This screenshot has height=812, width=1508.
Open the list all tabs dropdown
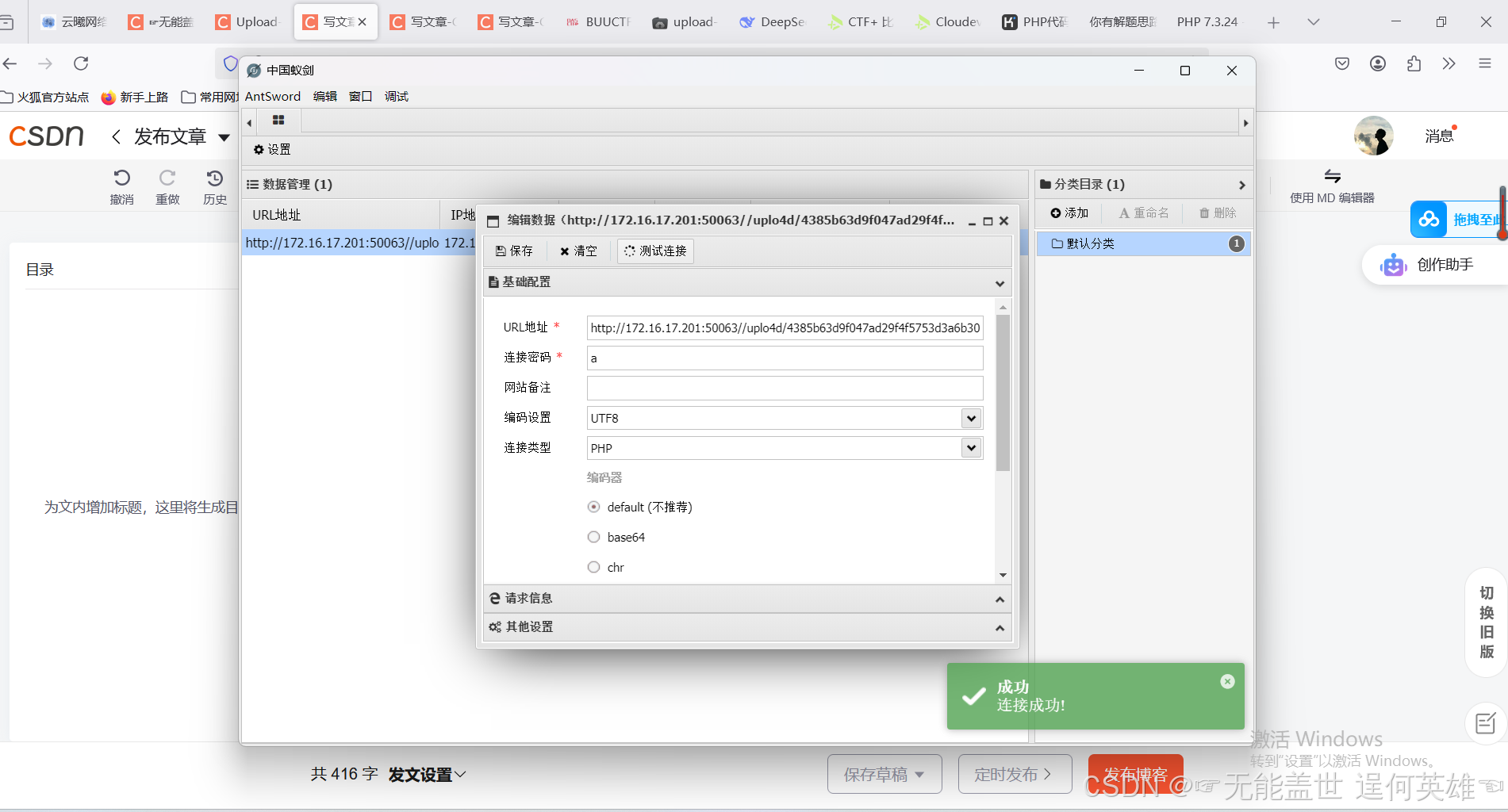1313,22
